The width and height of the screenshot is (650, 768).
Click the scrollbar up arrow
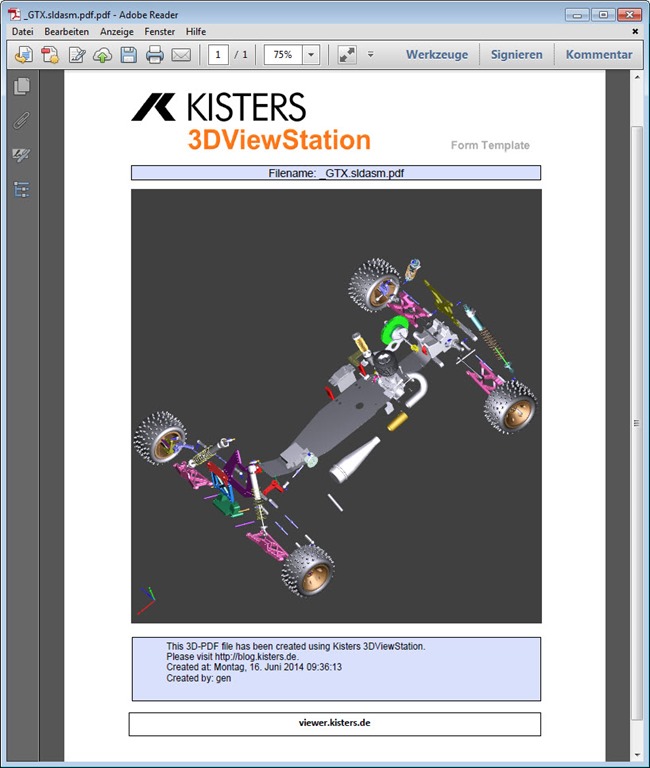[637, 77]
